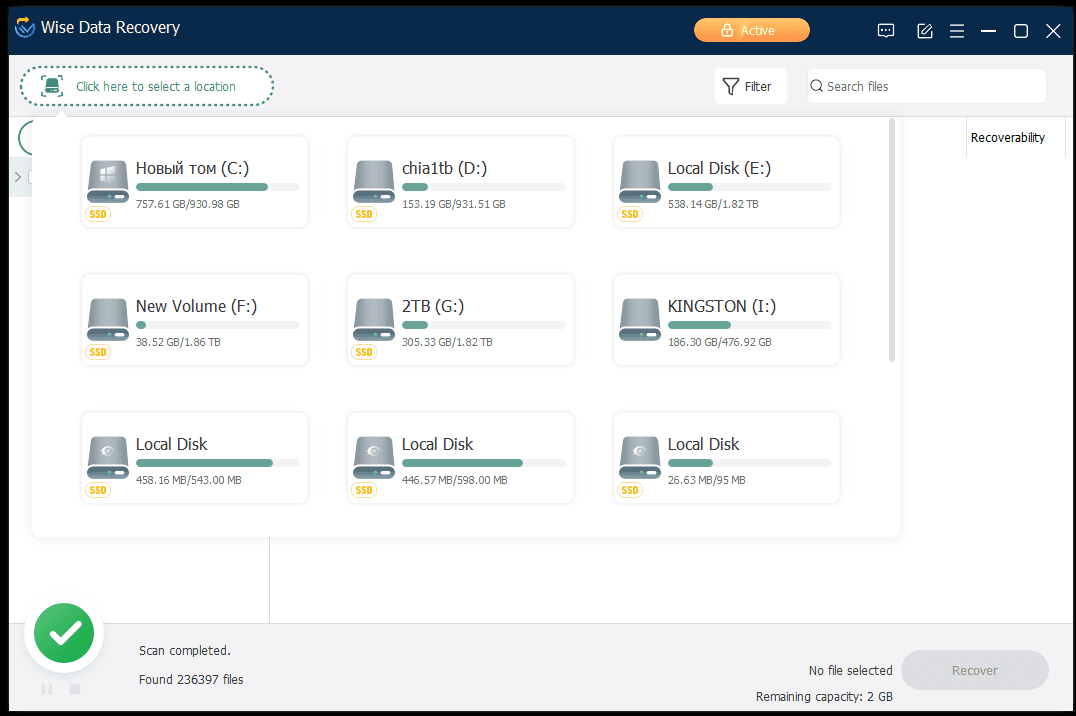Click the edit note icon in title bar
Screen dimensions: 1076x716
[924, 31]
